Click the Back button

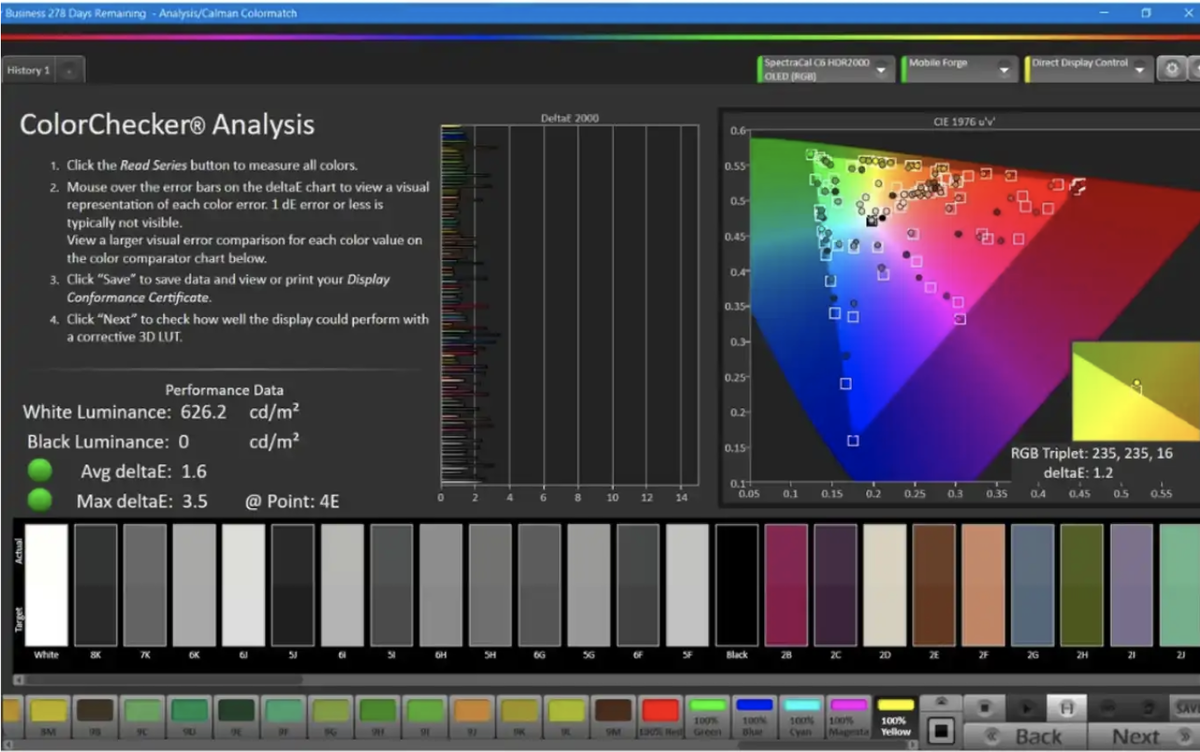(1026, 736)
